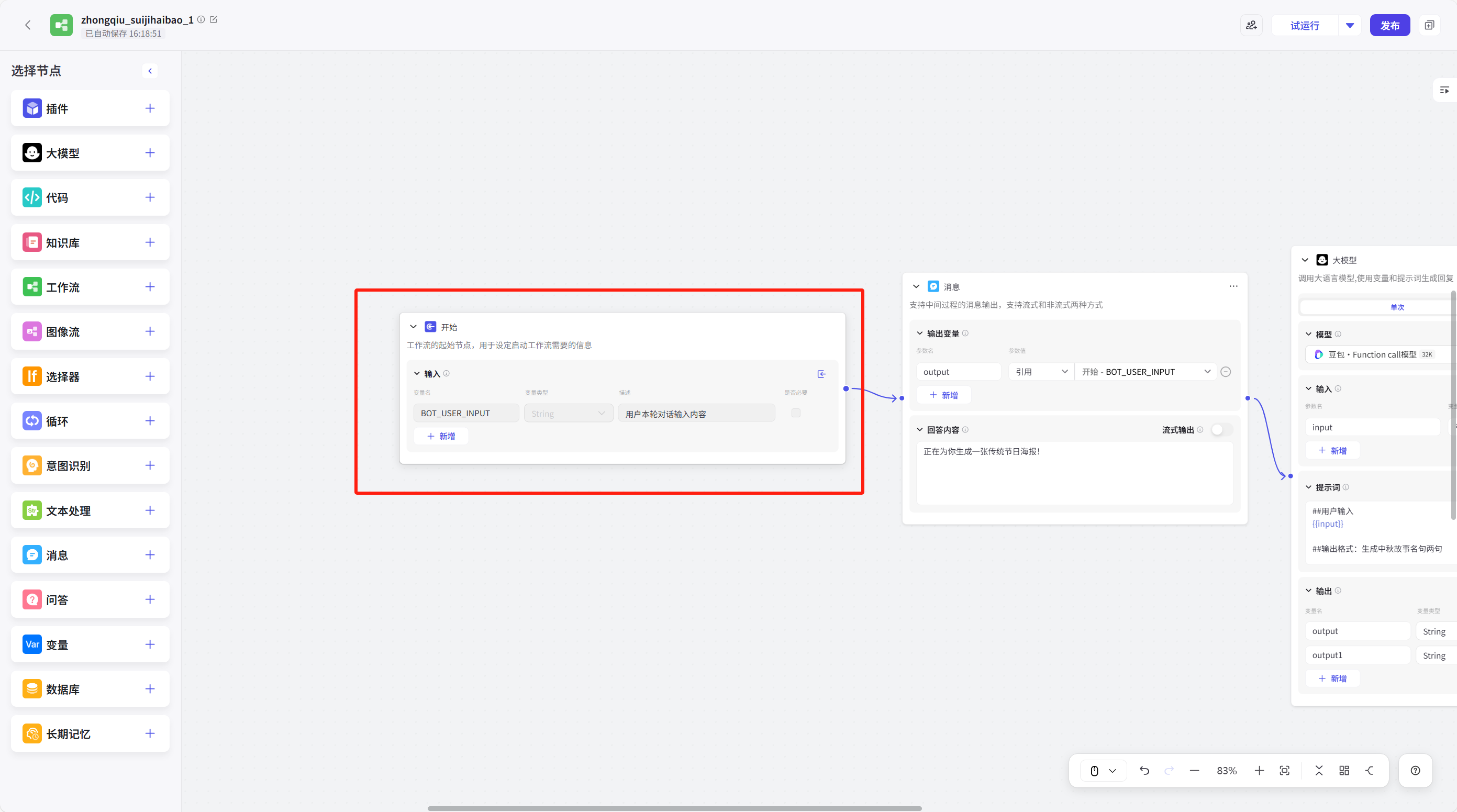1457x812 pixels.
Task: Add a 文本处理 node with plus
Action: [150, 510]
